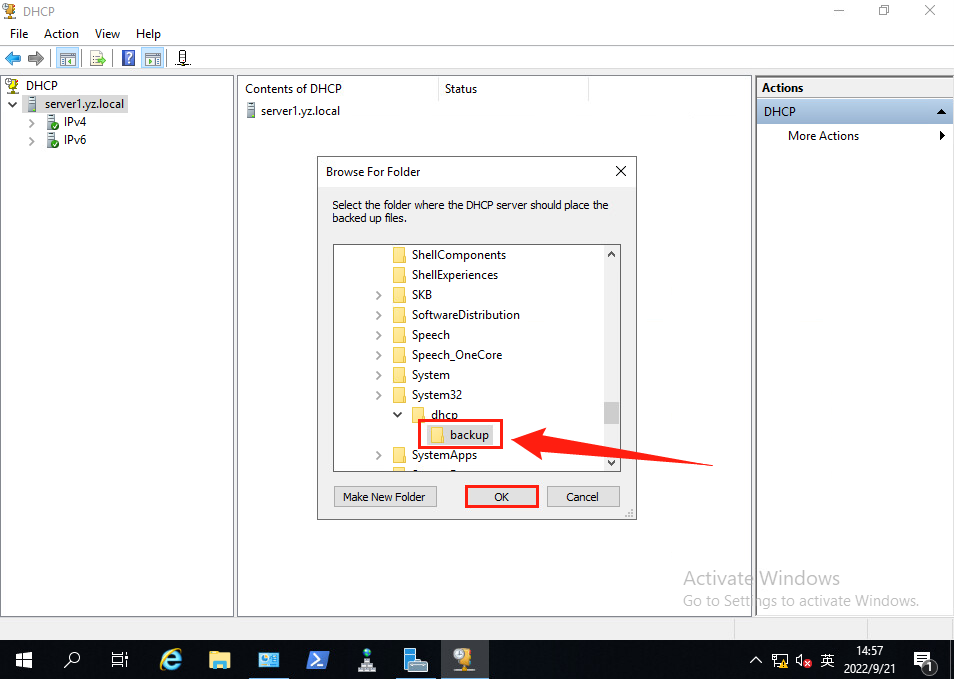Open the View menu
954x679 pixels.
107,34
